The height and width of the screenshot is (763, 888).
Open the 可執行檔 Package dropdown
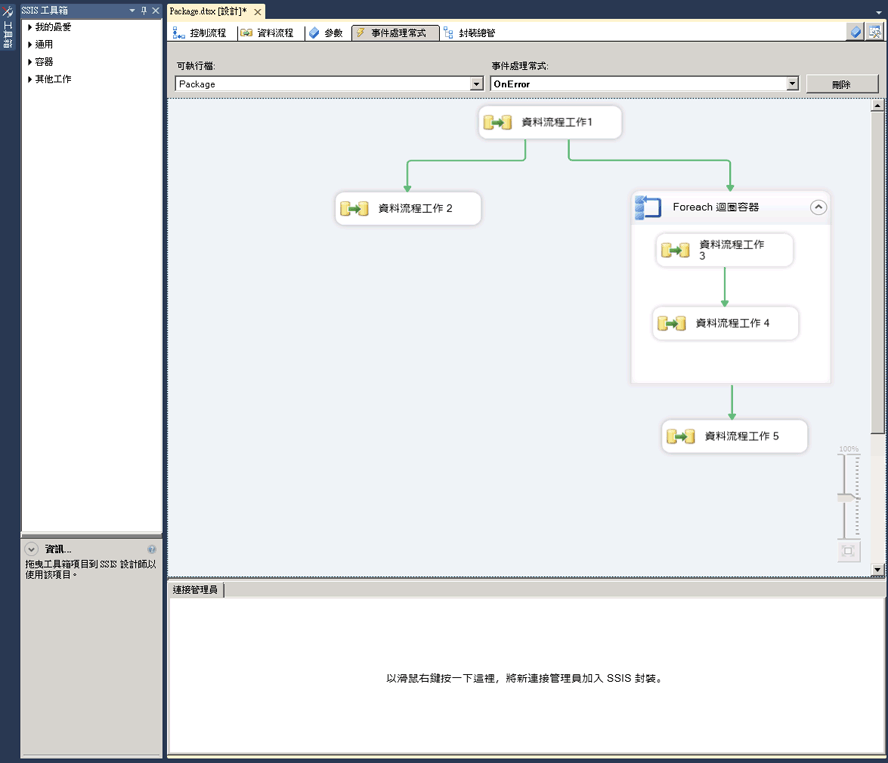(x=476, y=84)
